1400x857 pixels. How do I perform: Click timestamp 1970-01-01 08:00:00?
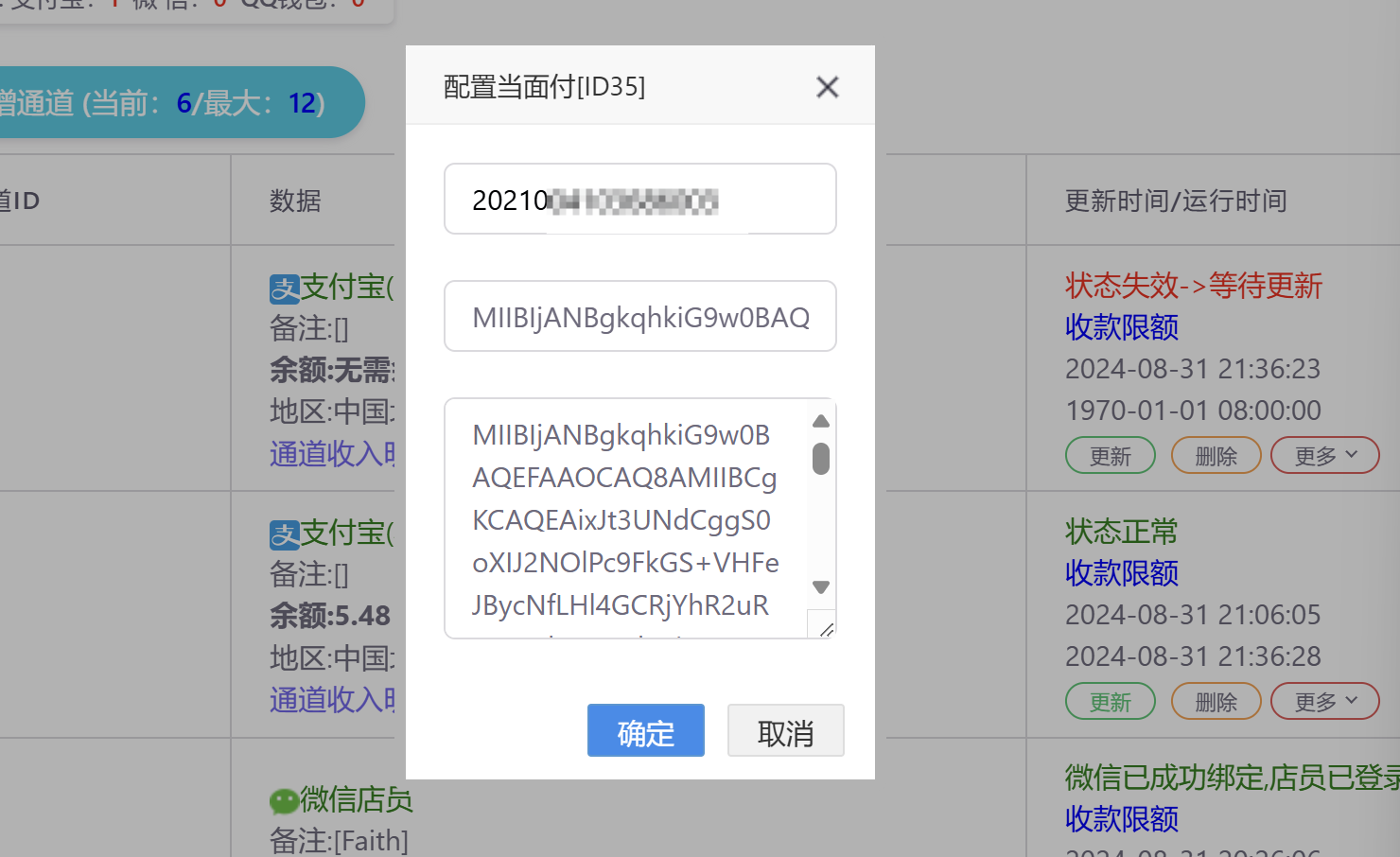[1193, 411]
